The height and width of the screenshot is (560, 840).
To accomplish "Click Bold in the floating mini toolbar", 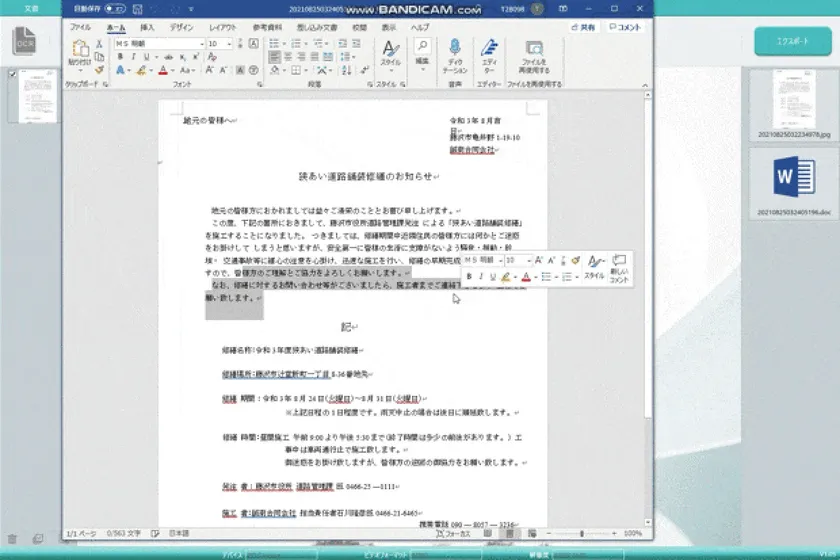I will coord(468,277).
